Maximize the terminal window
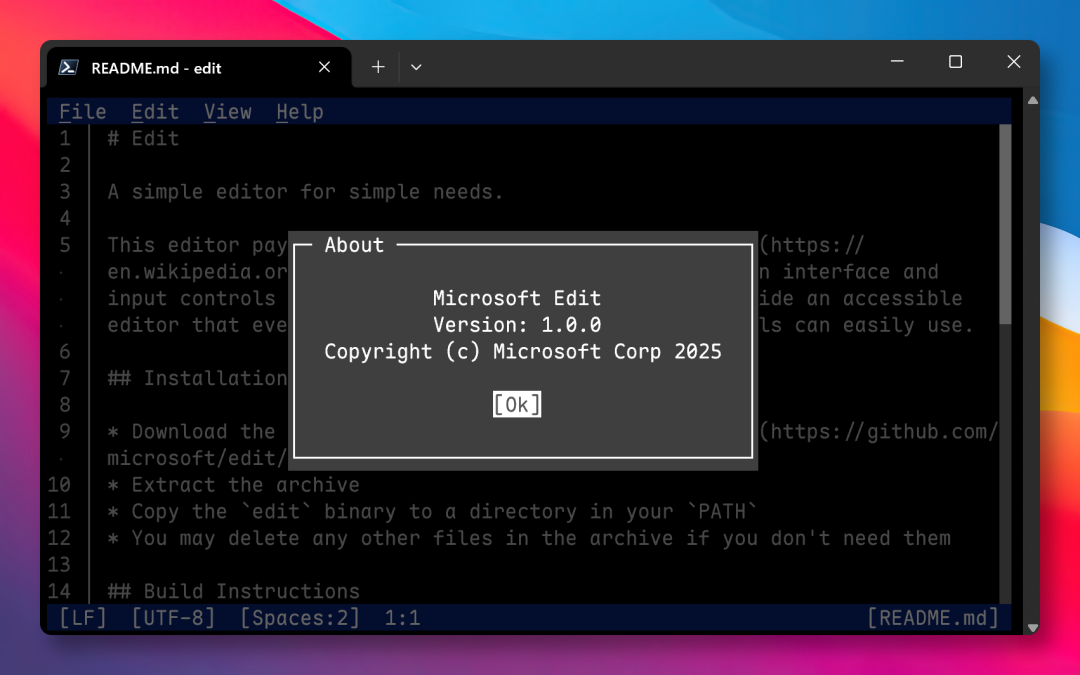The width and height of the screenshot is (1080, 675). pyautogui.click(x=955, y=61)
